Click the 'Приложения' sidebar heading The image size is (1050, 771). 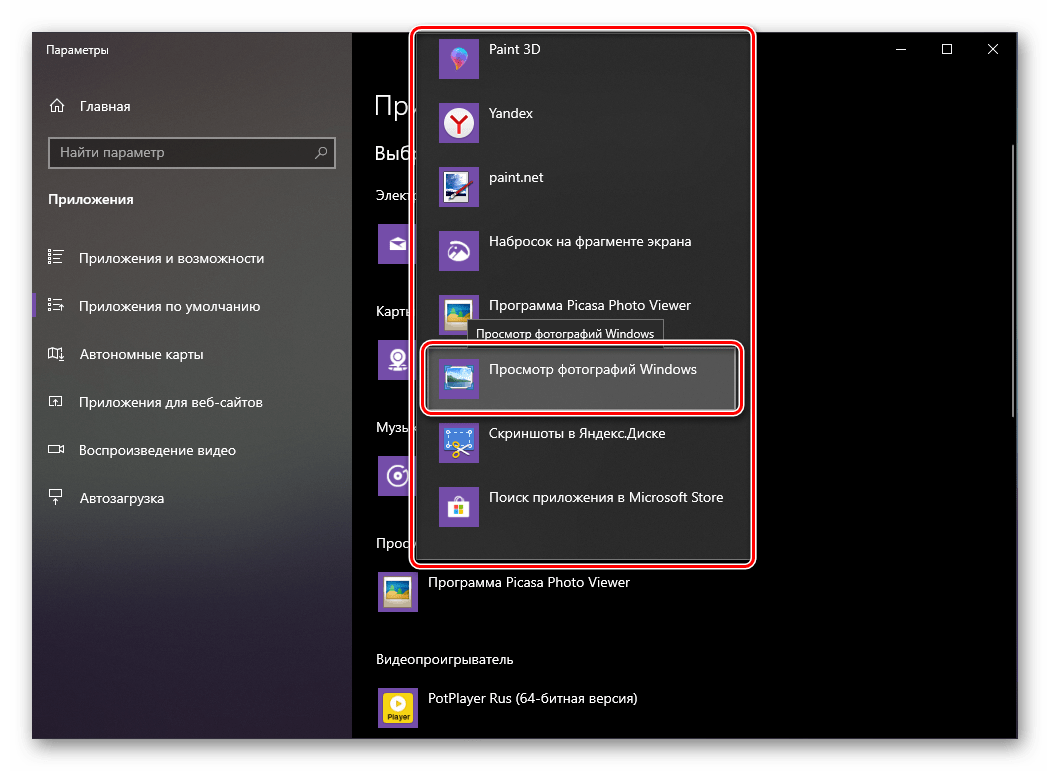90,200
